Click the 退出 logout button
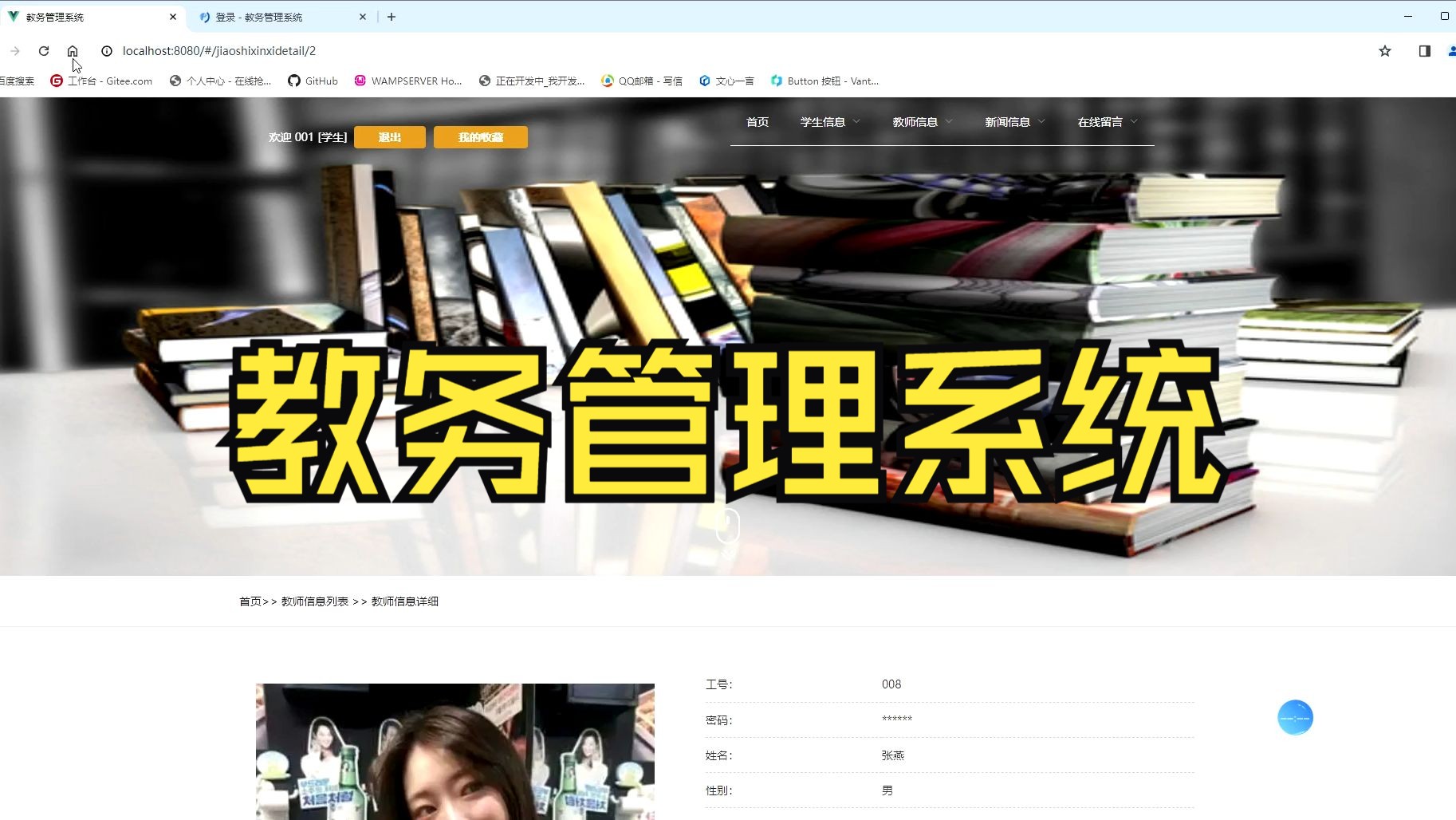 (390, 137)
